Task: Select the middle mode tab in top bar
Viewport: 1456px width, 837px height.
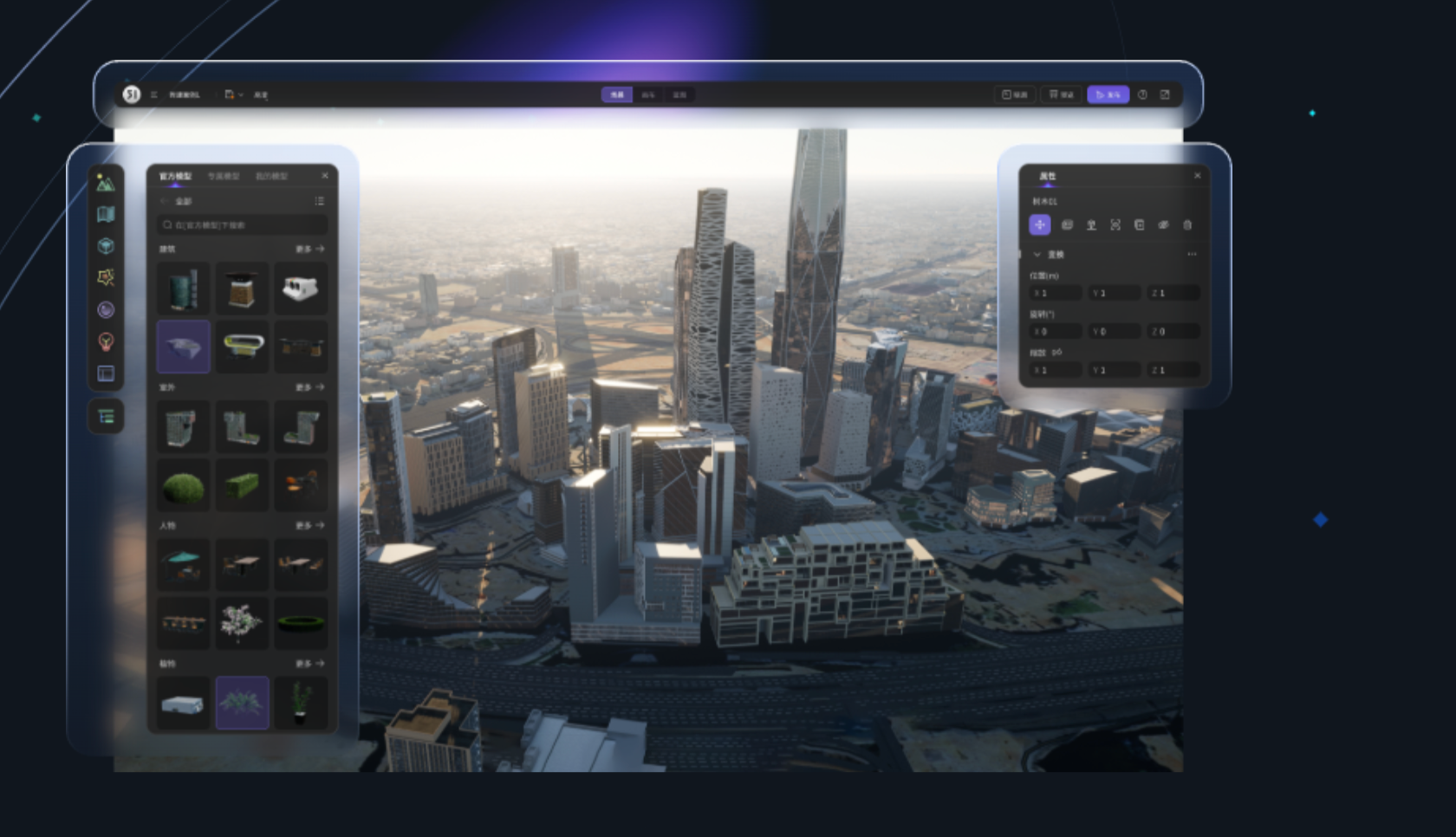Action: 647,94
